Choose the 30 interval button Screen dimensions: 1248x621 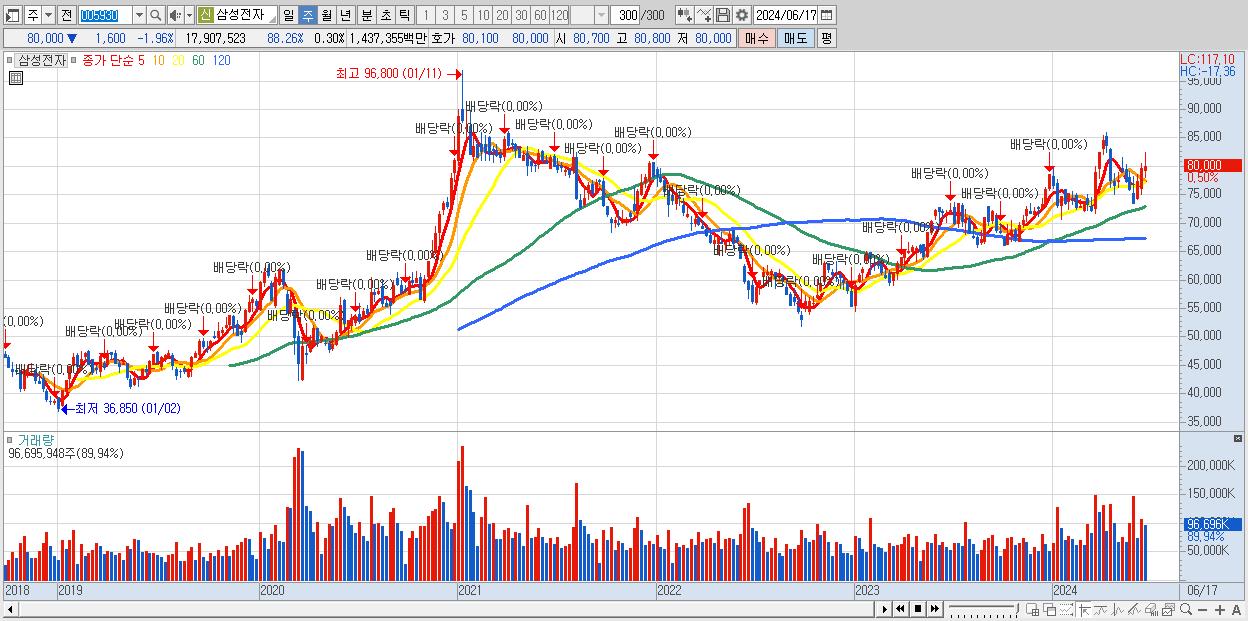[521, 15]
